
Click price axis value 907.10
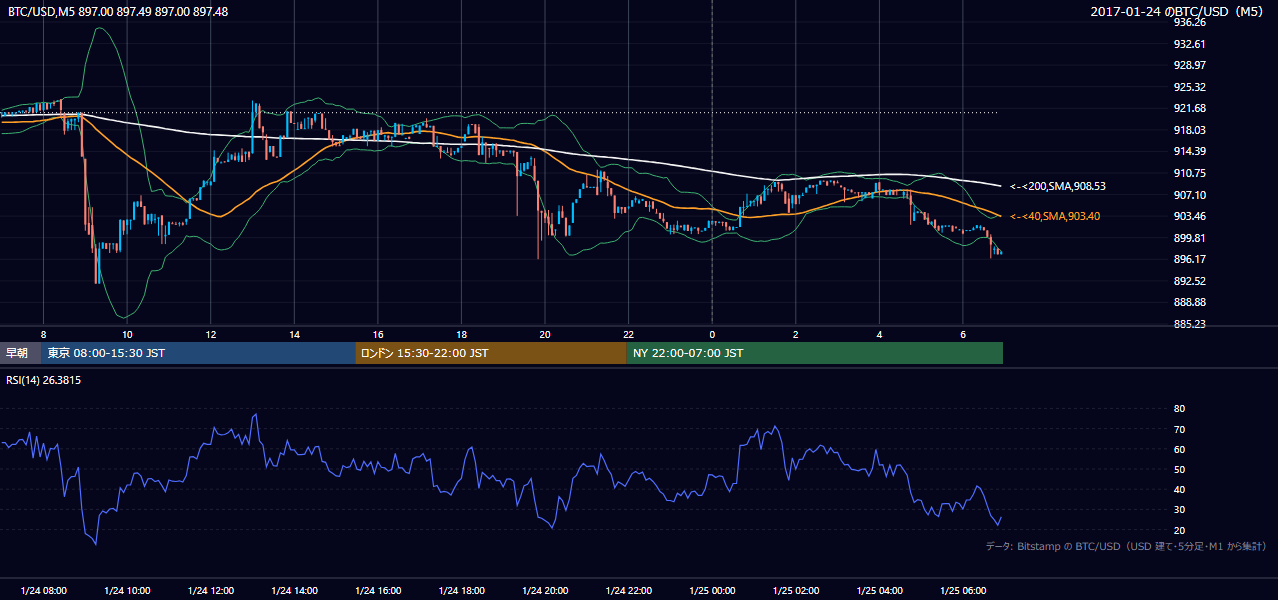pos(1189,195)
